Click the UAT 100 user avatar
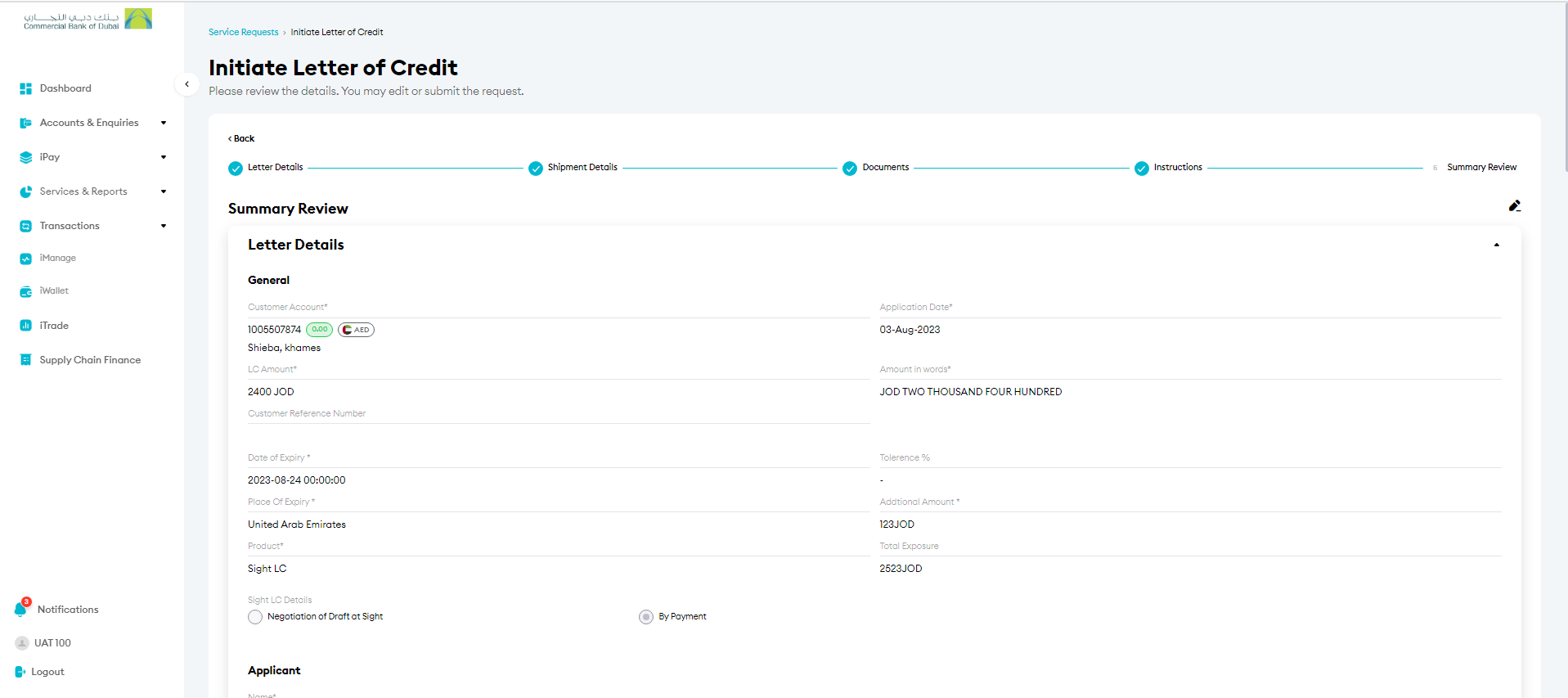1568x698 pixels. [22, 643]
